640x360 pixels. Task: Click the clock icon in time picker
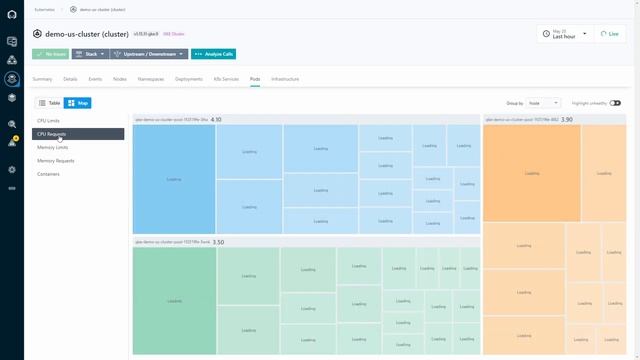(x=546, y=34)
